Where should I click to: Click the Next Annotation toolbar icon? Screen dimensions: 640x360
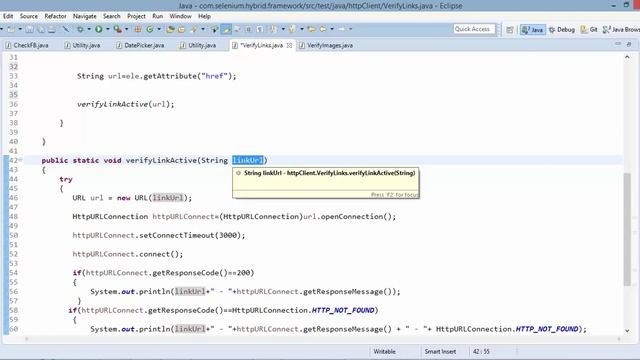click(273, 29)
